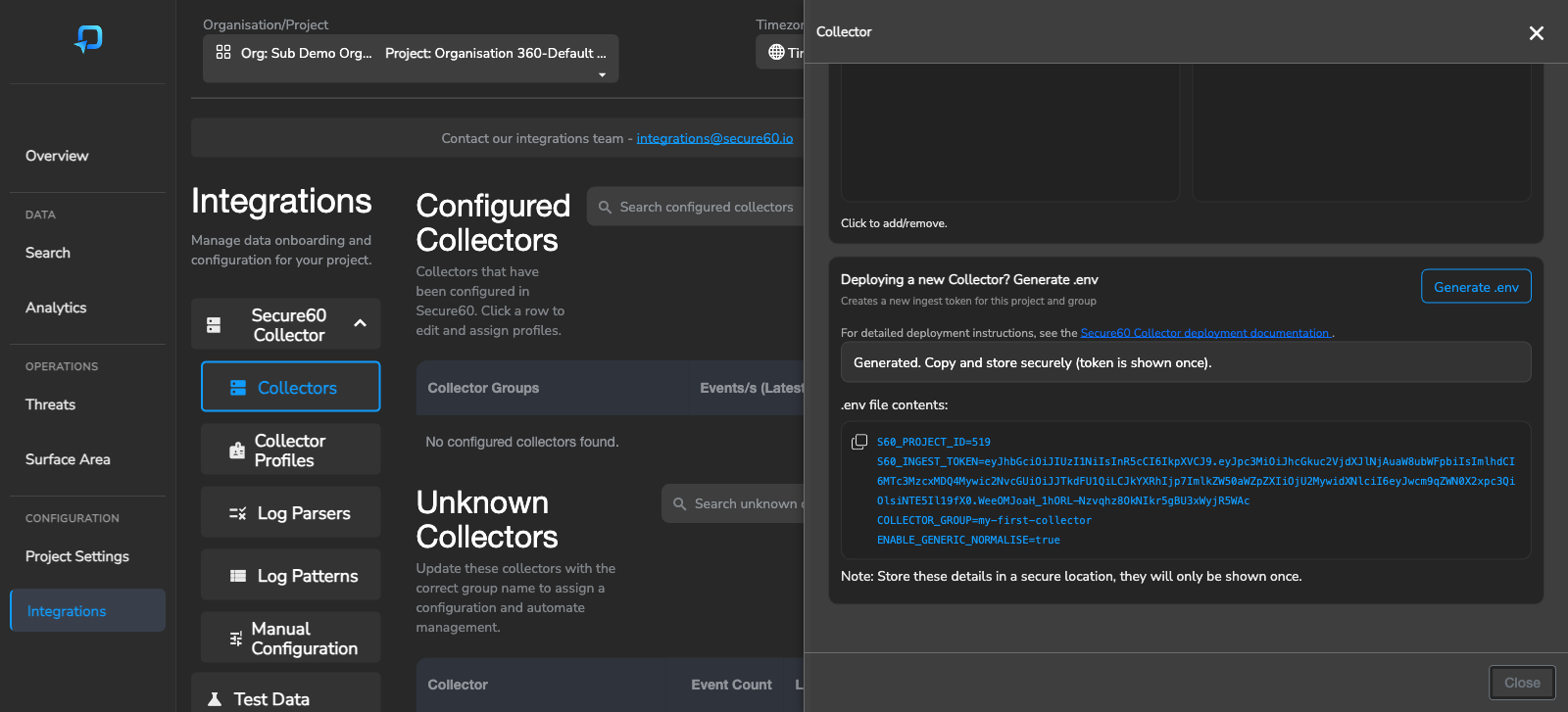Screen dimensions: 1568x712
Task: Close the Collector panel with X
Action: pos(1537,33)
